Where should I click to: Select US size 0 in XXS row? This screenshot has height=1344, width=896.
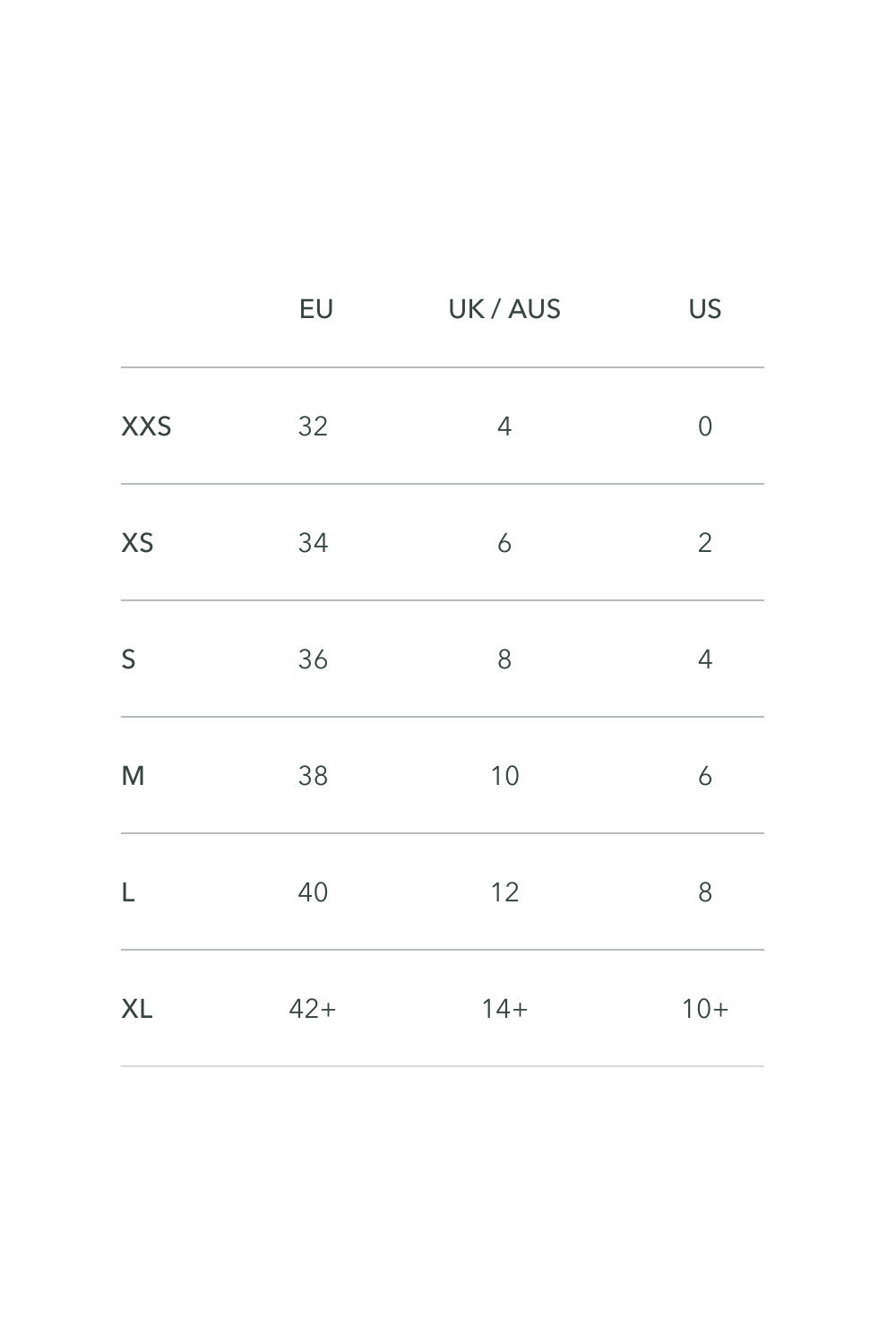pos(705,426)
